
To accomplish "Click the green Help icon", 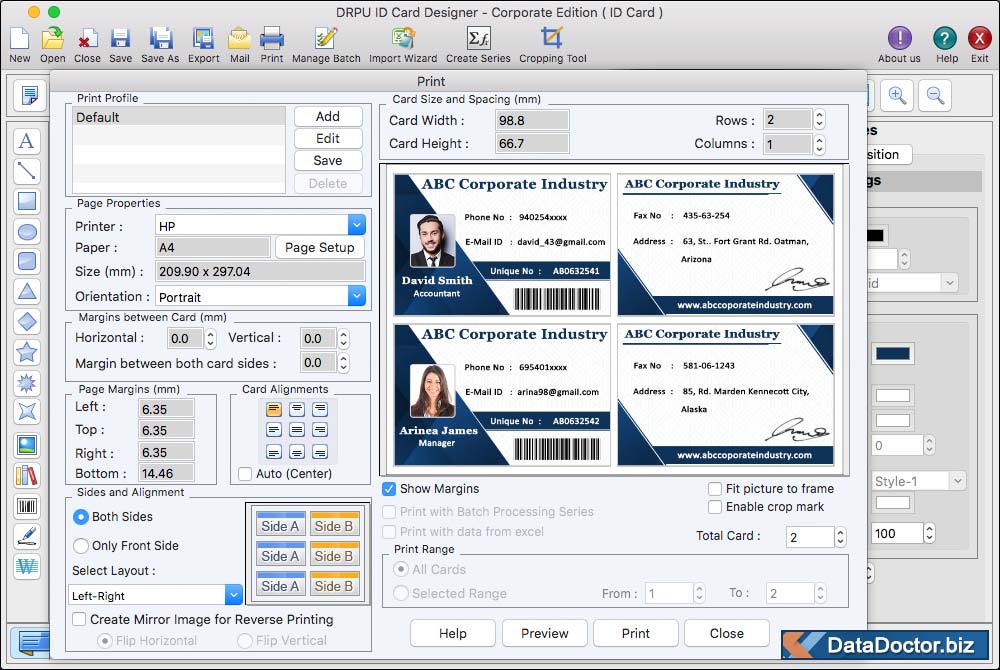I will (945, 38).
